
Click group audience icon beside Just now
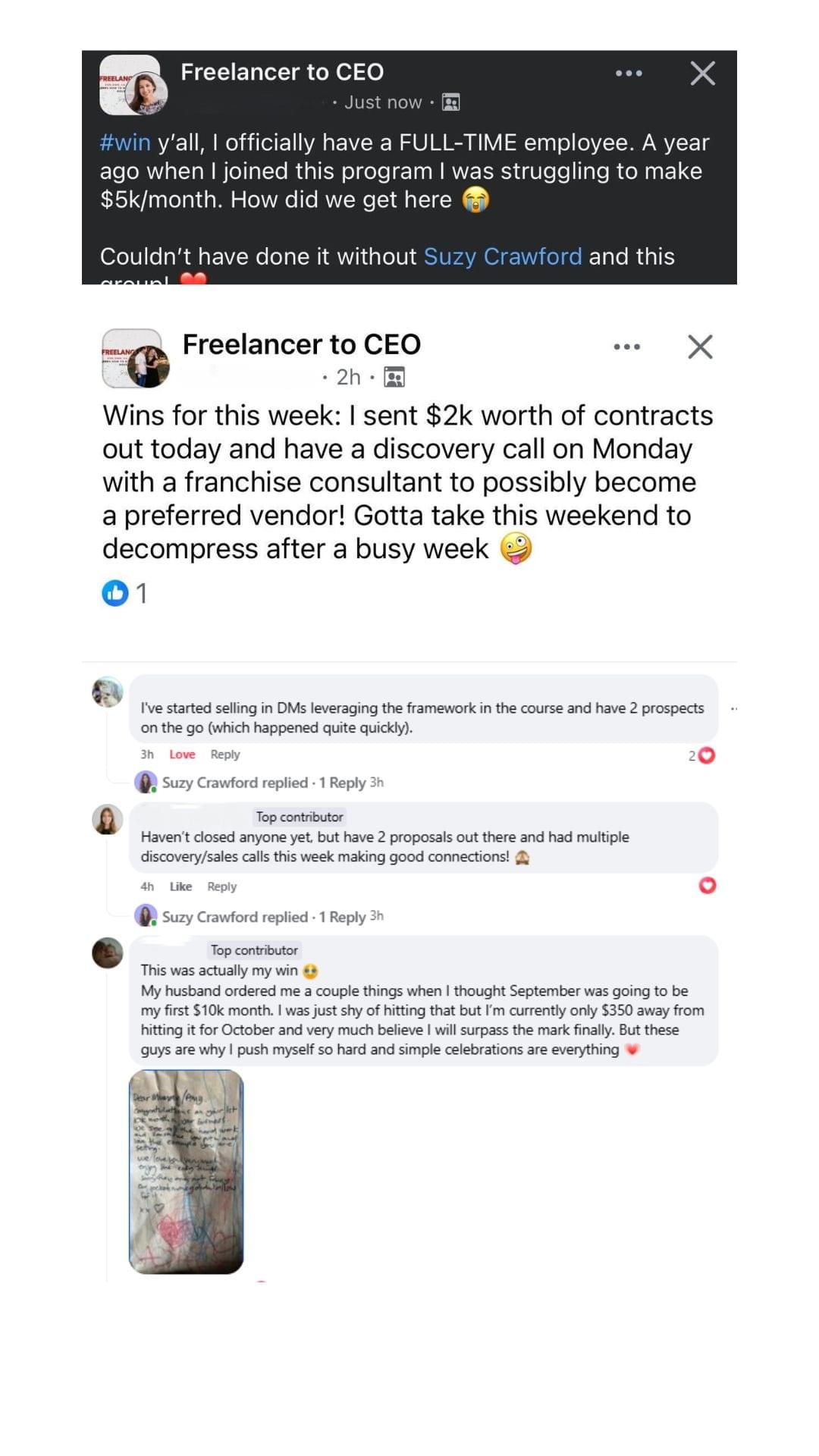coord(451,102)
